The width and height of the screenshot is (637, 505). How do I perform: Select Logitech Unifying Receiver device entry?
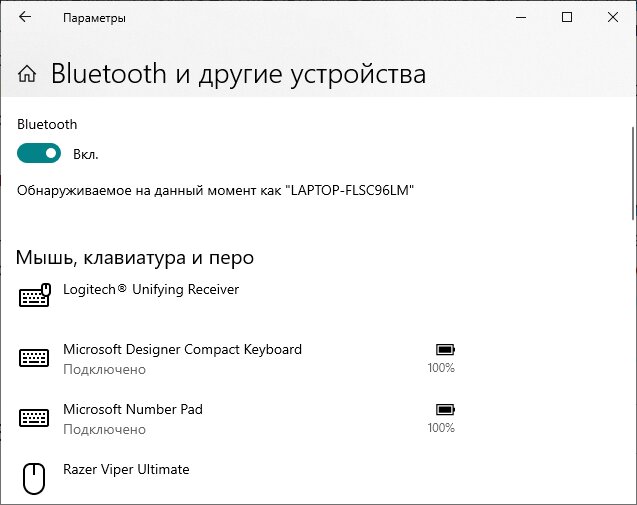[x=236, y=295]
